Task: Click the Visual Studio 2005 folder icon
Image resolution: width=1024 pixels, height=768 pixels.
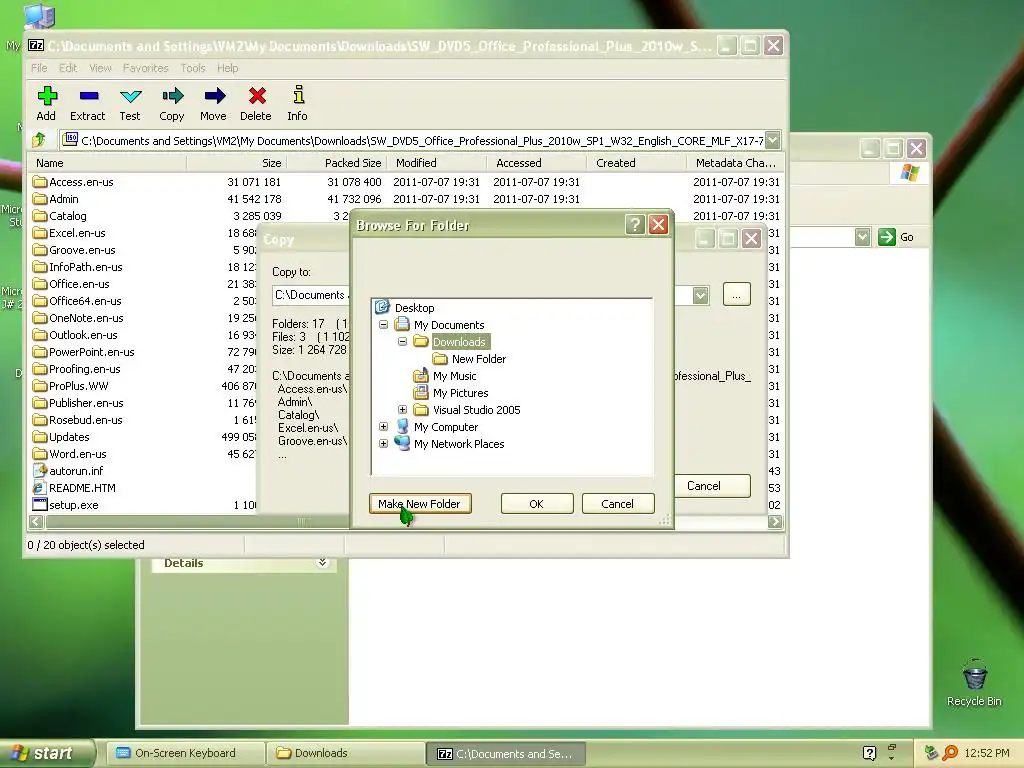Action: point(421,409)
